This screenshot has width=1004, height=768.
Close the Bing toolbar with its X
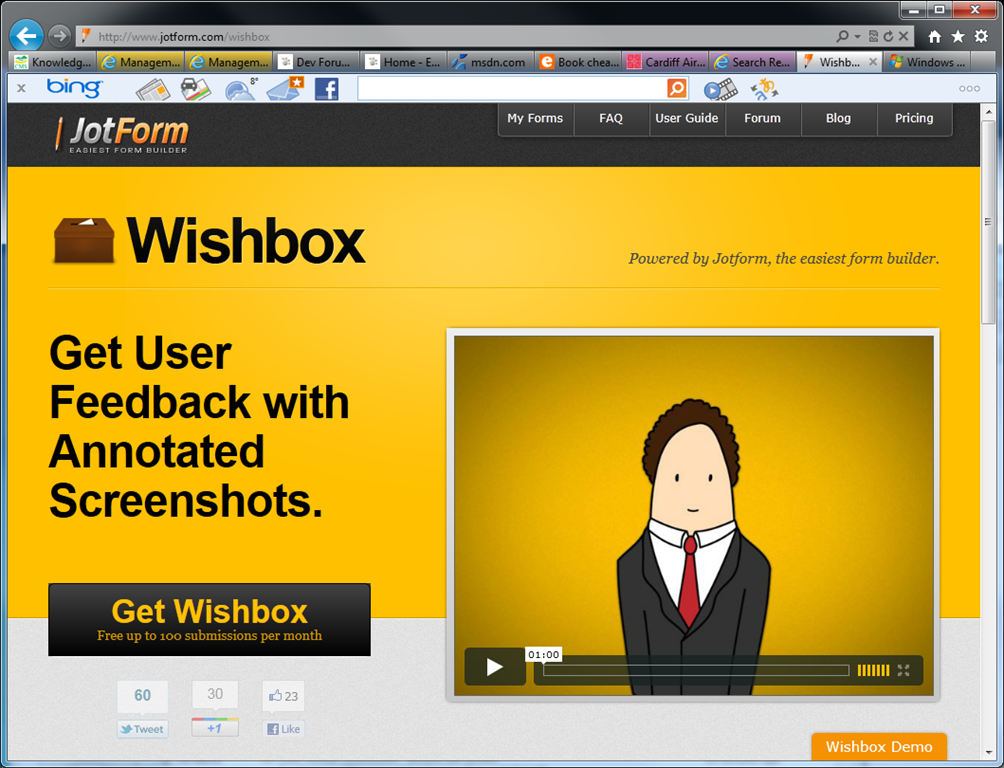pos(21,88)
